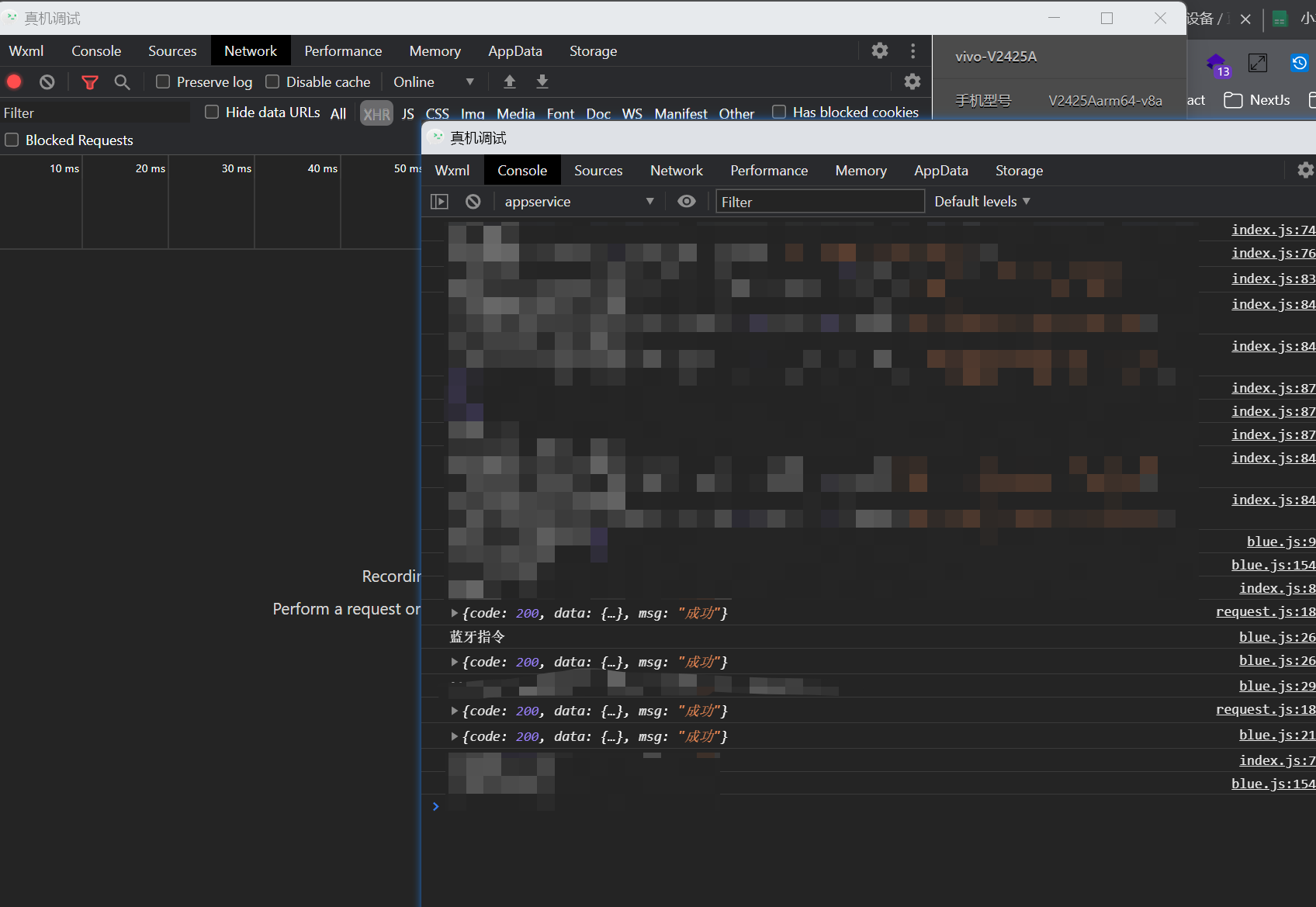Check Blocked Requests checkbox

point(12,140)
